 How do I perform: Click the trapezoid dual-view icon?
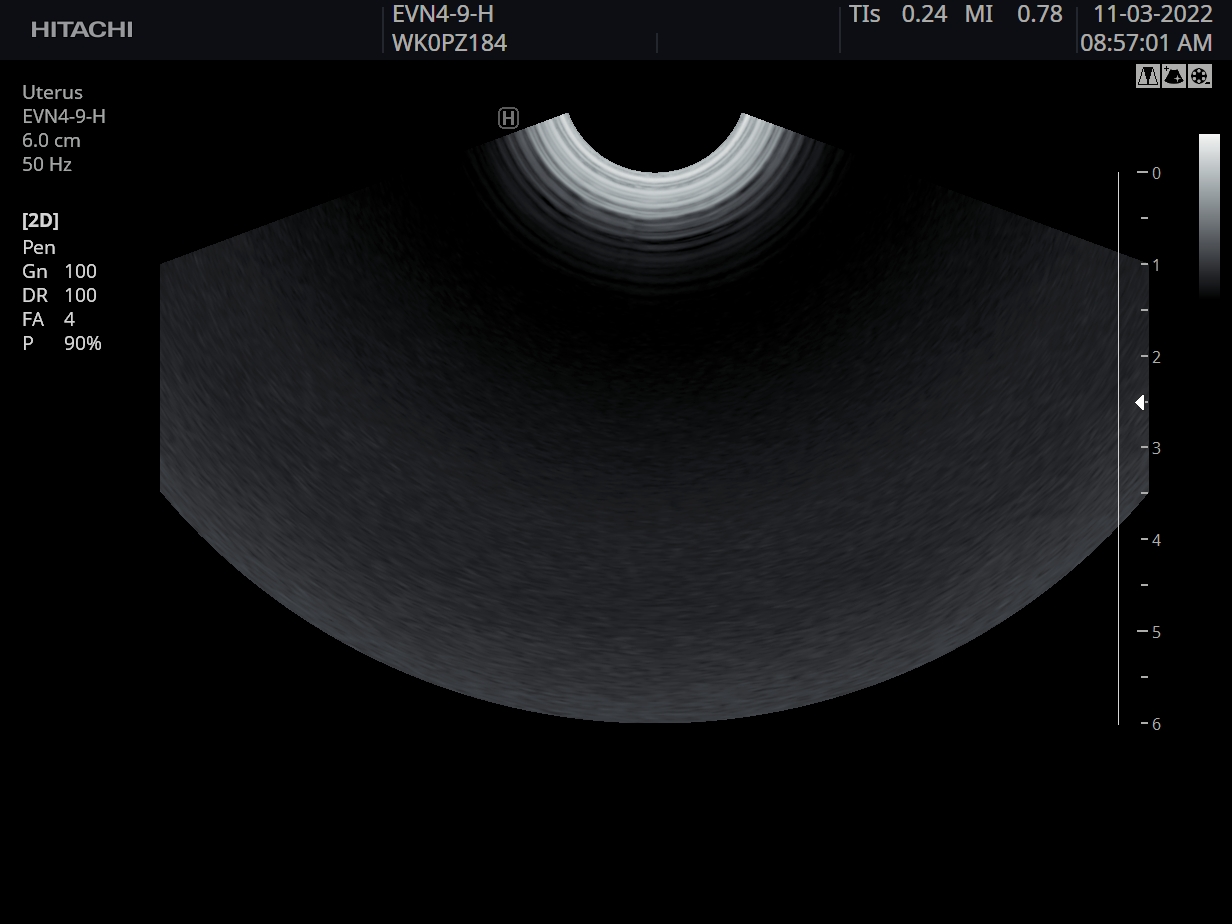(x=1147, y=76)
